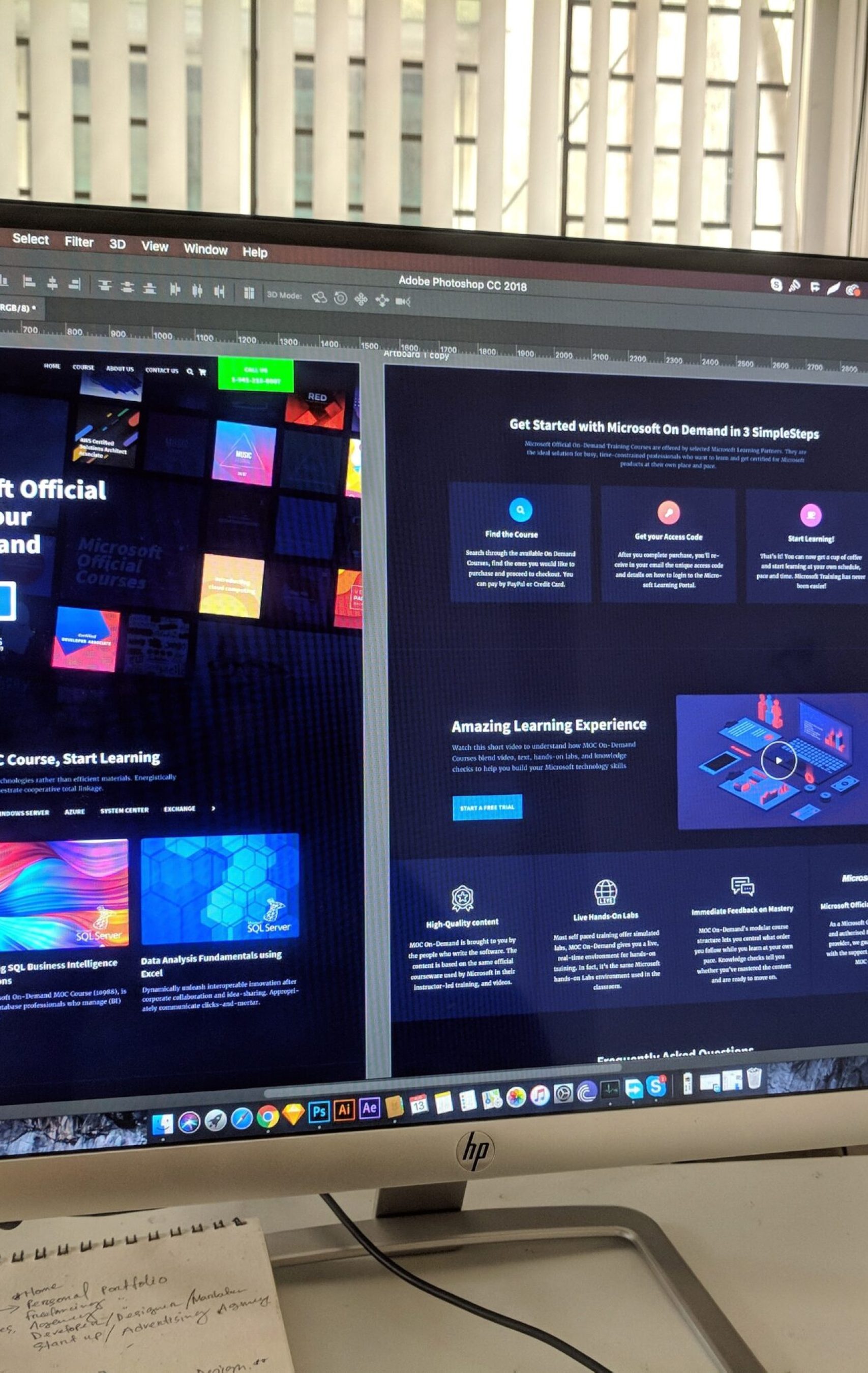This screenshot has width=868, height=1373.
Task: Click the search magnifier in mockup nav
Action: 190,371
